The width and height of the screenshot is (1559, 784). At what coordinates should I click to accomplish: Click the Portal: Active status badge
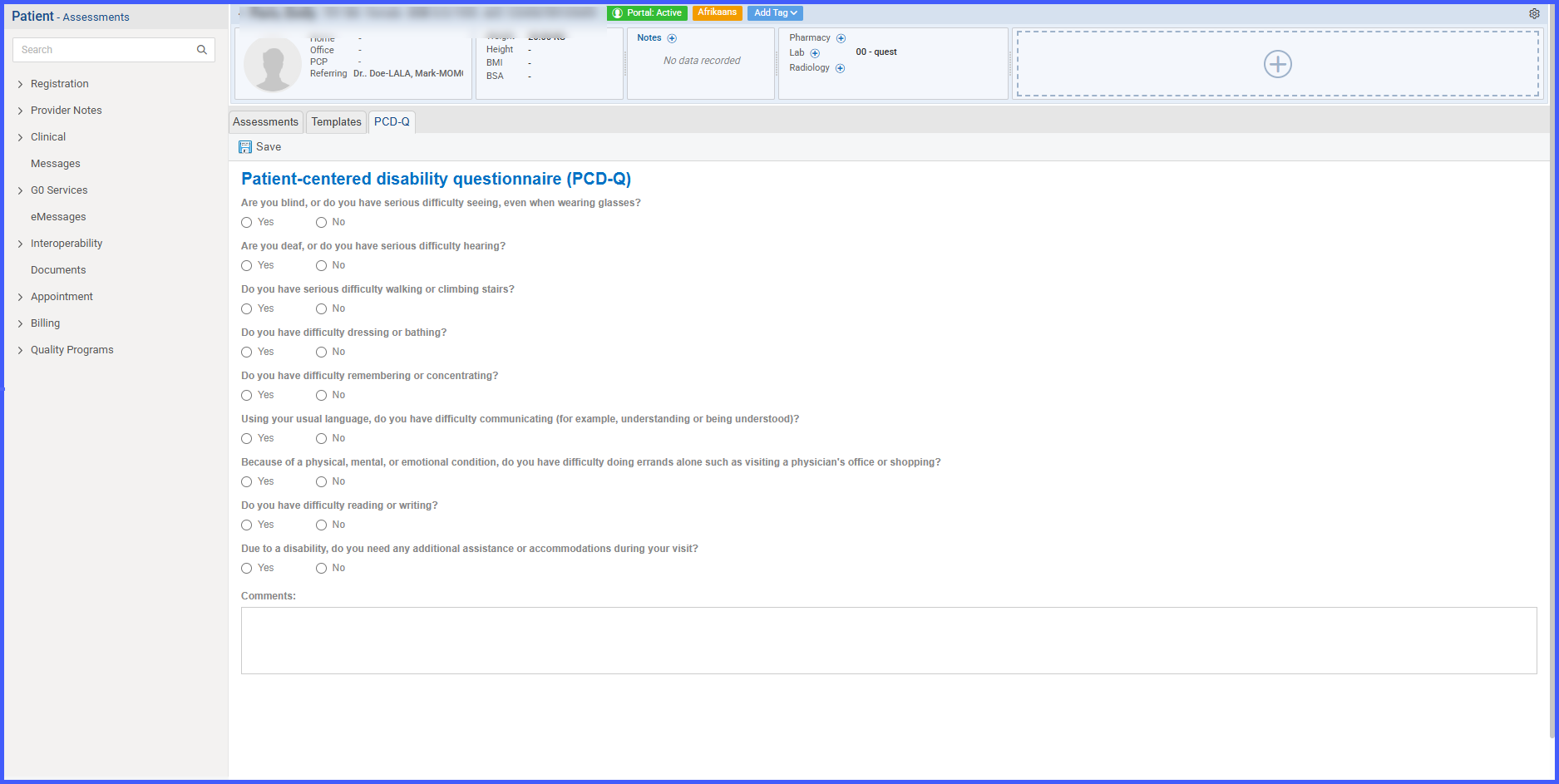647,12
